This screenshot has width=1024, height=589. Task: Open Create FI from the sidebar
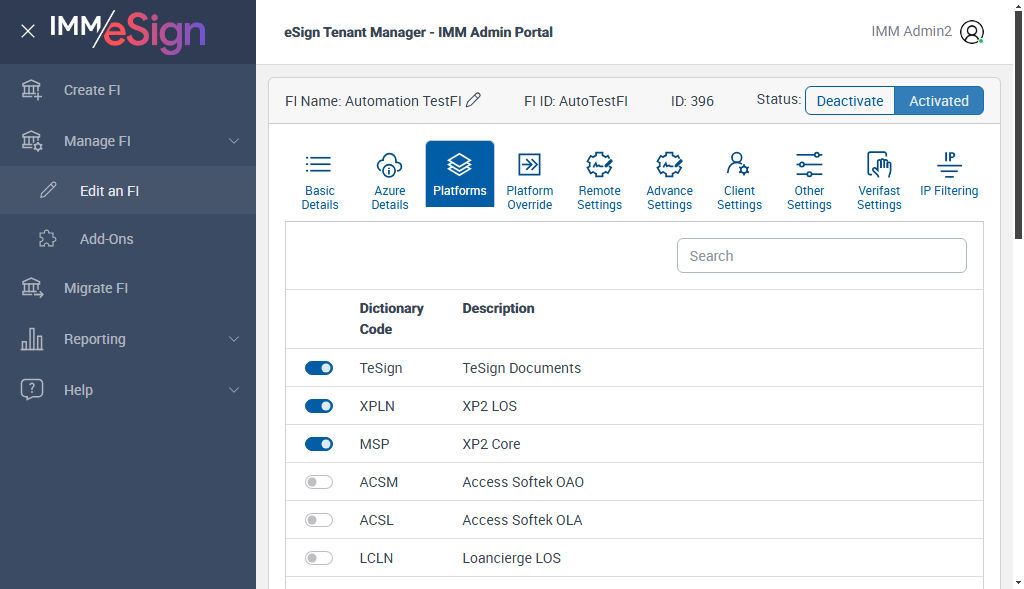click(92, 90)
